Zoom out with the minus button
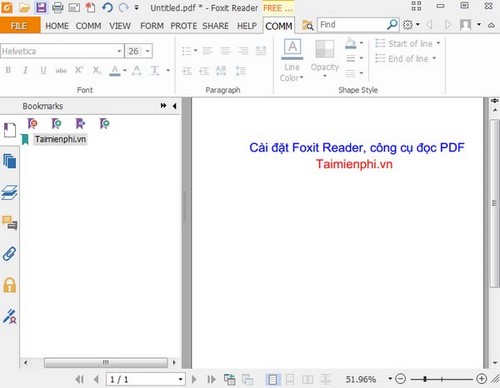Screen dimensions: 500x388 click(x=401, y=379)
